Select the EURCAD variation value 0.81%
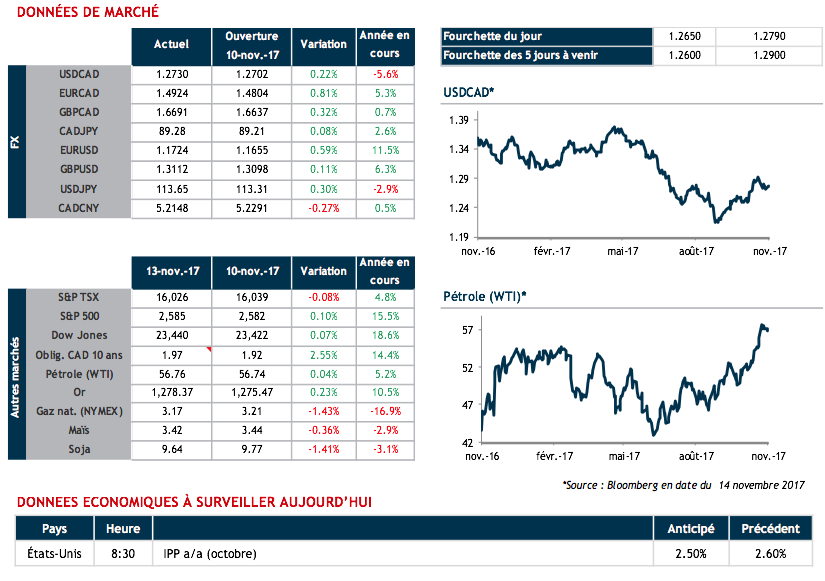This screenshot has width=825, height=581. (x=324, y=93)
